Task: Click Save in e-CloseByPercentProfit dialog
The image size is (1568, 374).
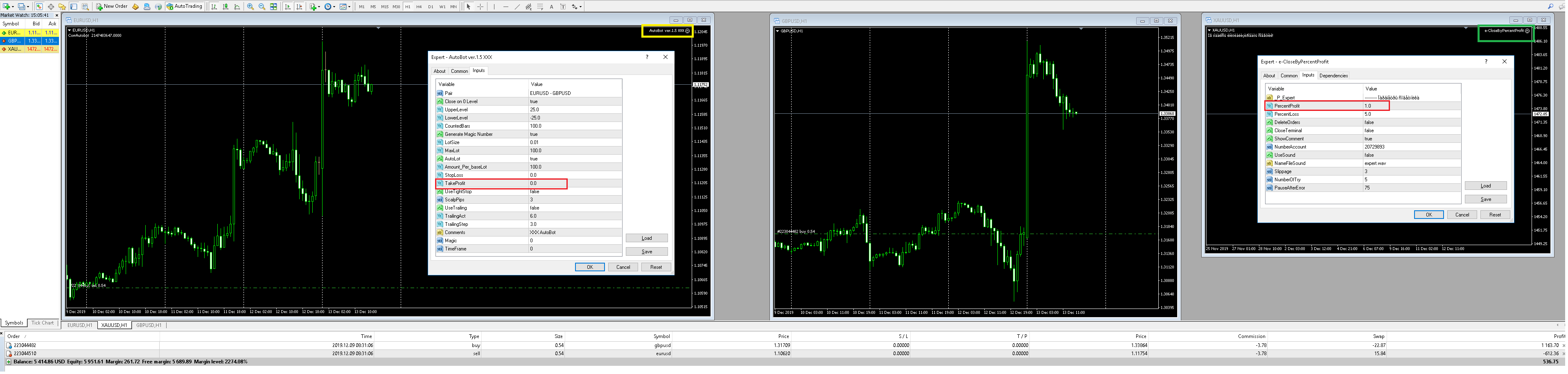Action: [x=1486, y=199]
